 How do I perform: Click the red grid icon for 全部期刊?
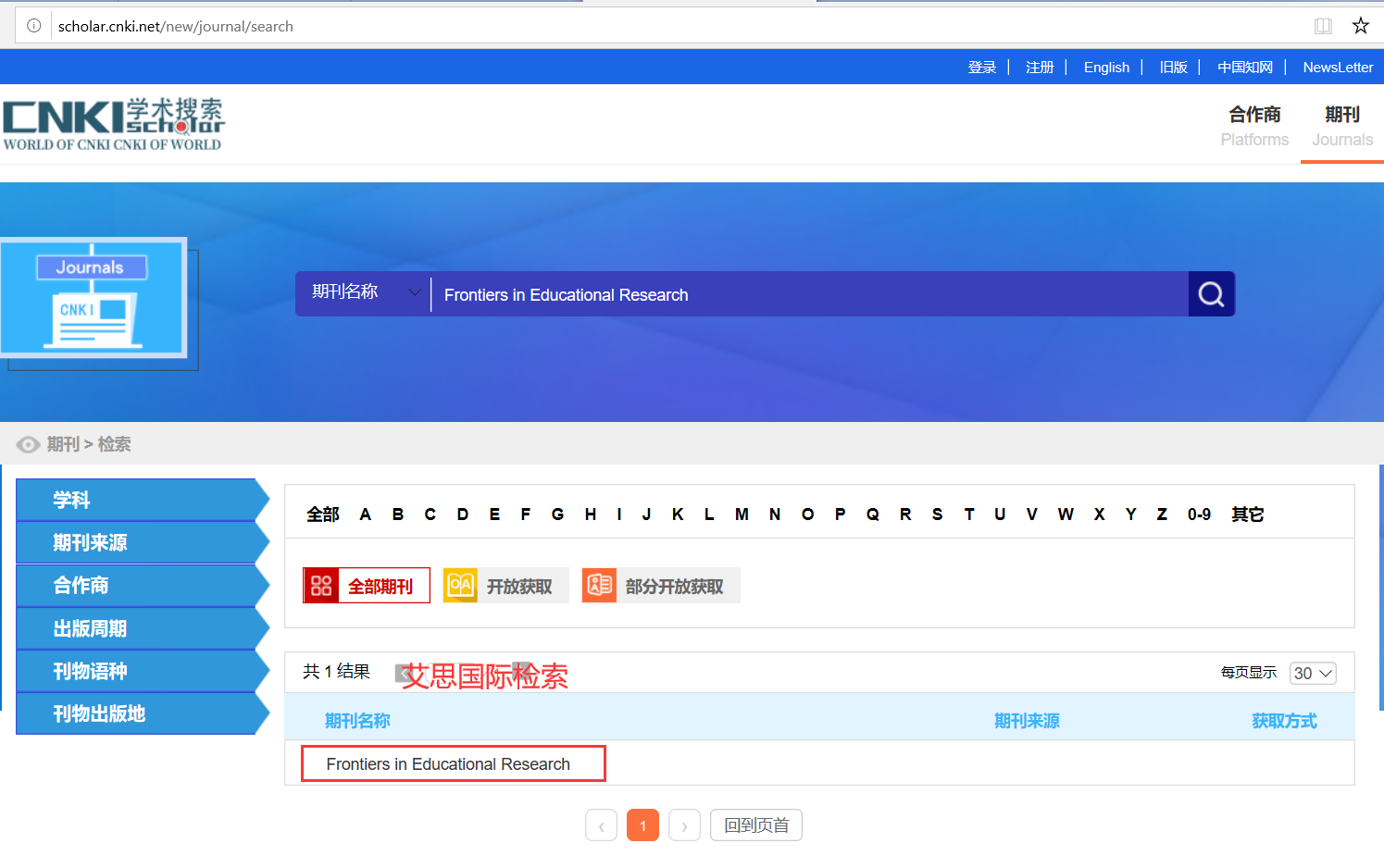pyautogui.click(x=321, y=586)
